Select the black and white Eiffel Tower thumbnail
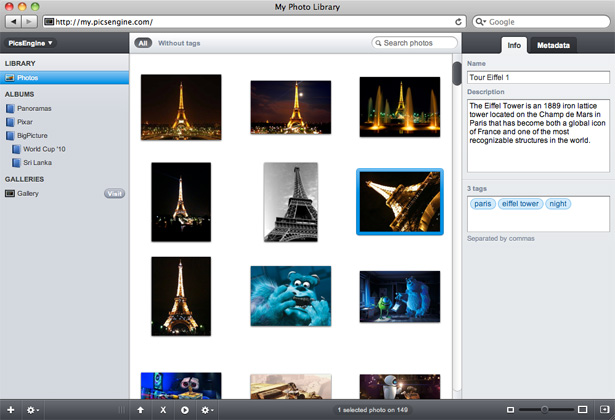The image size is (615, 420). (x=291, y=202)
